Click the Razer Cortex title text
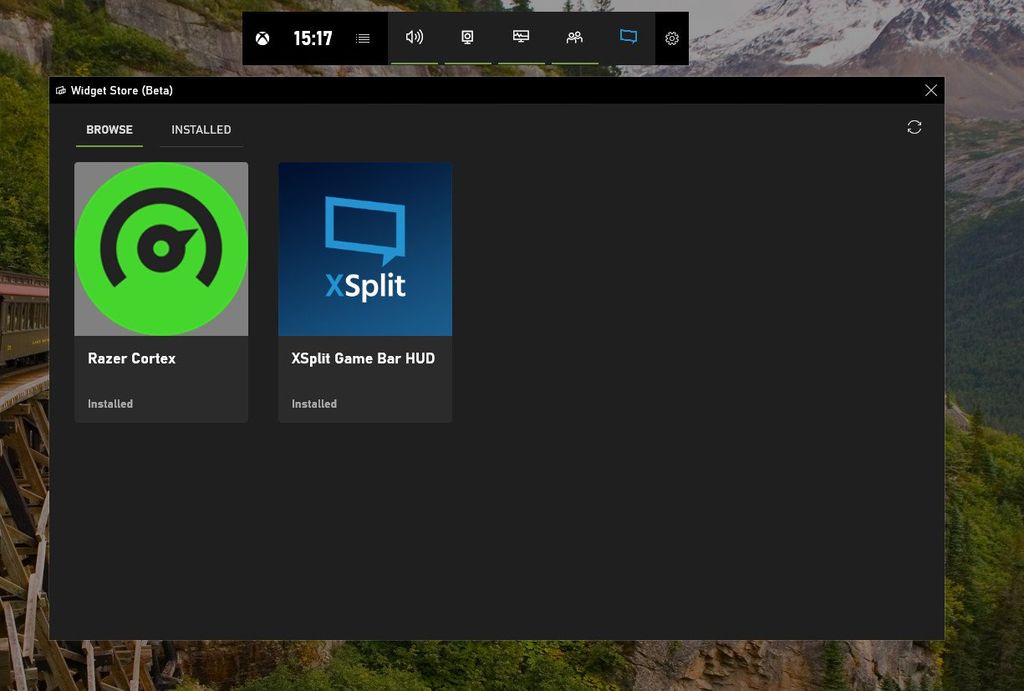Screen dimensions: 1024x691 pos(131,358)
